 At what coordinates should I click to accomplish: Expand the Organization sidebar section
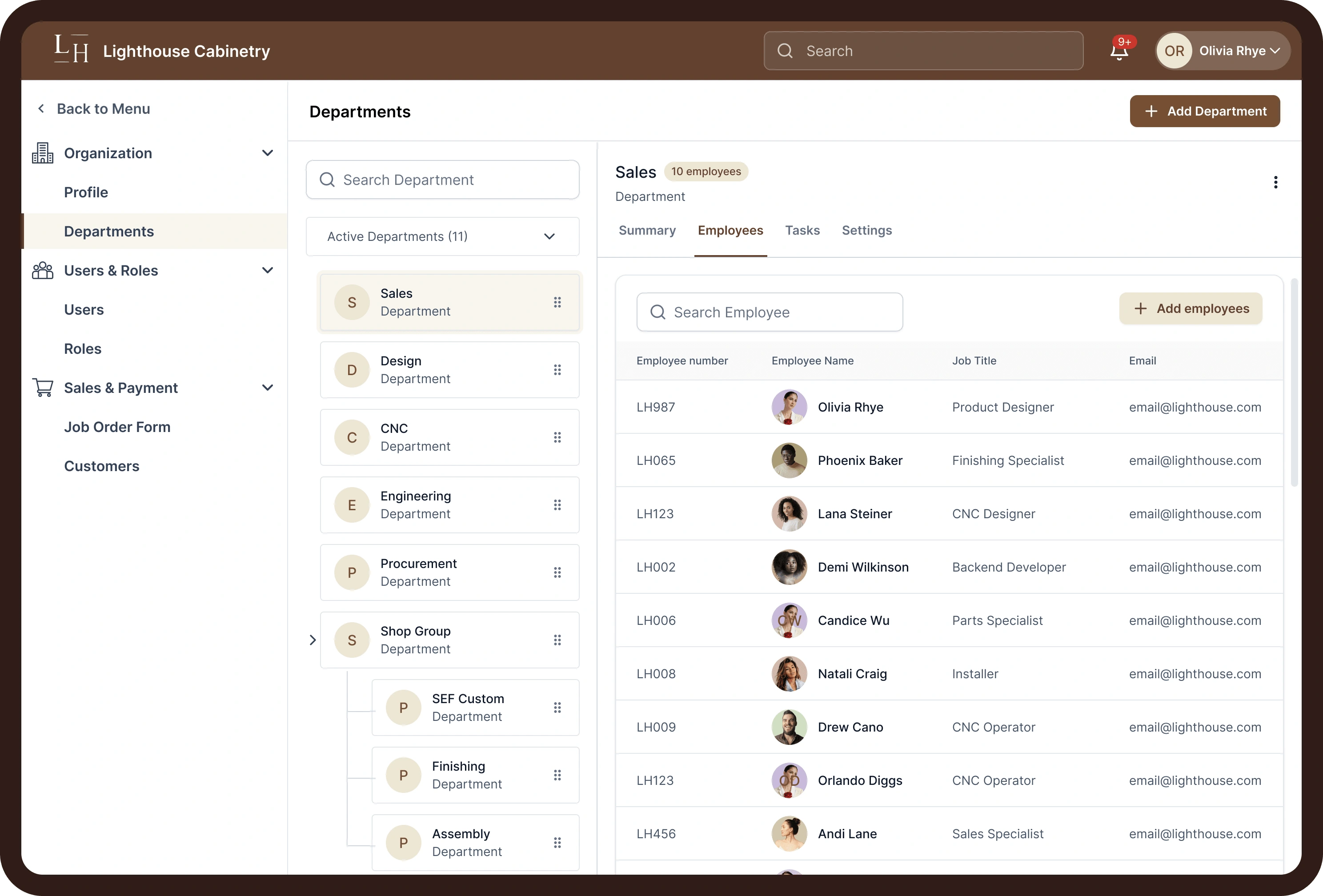pyautogui.click(x=268, y=152)
